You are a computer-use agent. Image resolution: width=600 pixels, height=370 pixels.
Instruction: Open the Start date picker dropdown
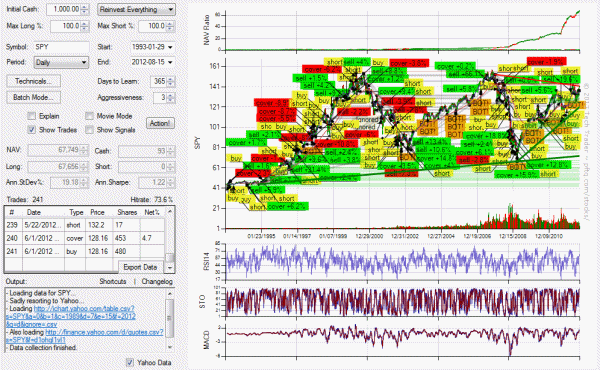[x=170, y=47]
